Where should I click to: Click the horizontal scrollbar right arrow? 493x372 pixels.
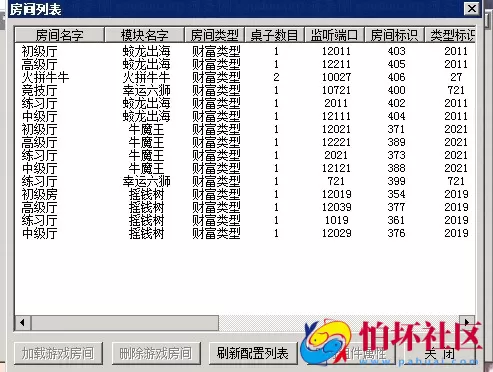[x=467, y=322]
